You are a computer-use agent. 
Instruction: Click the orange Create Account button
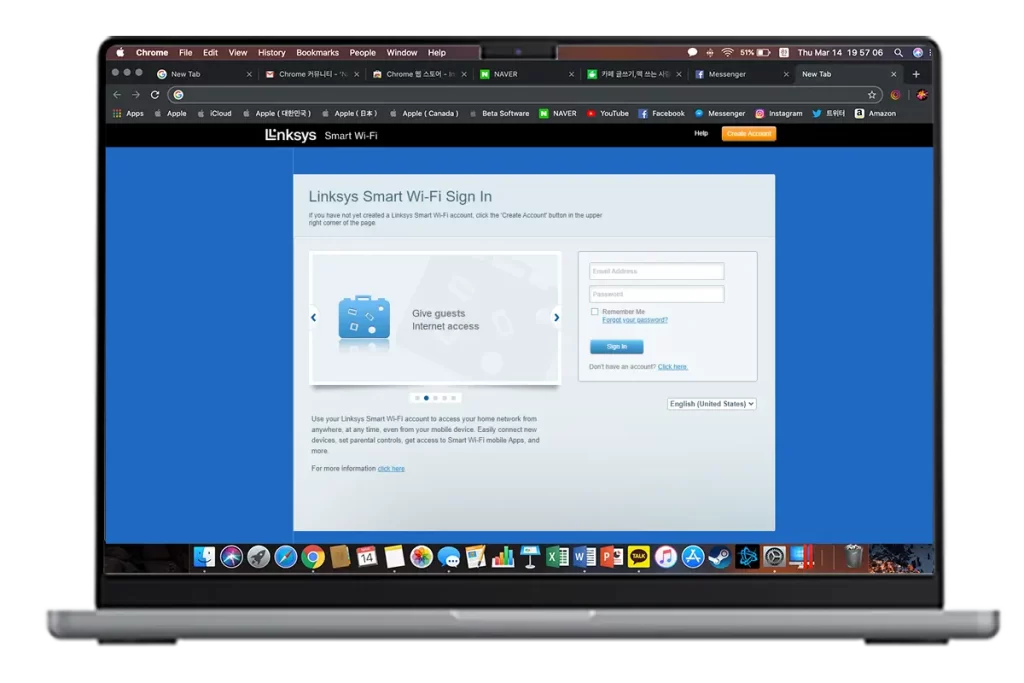pos(748,134)
